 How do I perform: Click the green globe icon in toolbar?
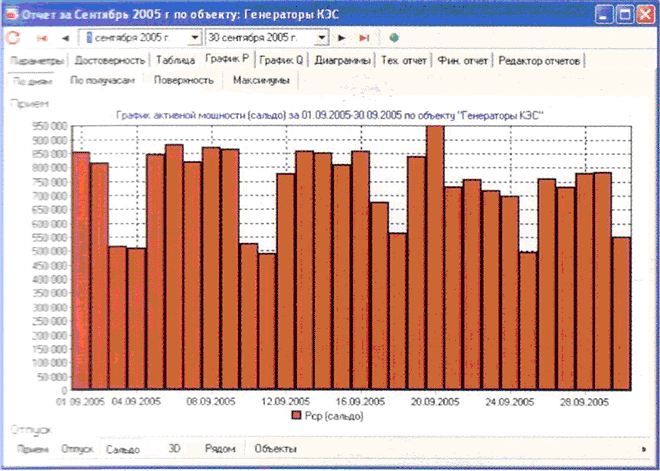pyautogui.click(x=394, y=38)
